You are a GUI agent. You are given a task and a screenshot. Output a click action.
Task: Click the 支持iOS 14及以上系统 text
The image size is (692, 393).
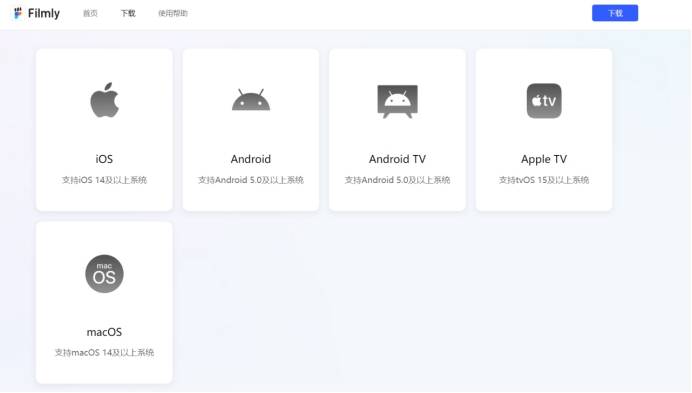104,180
